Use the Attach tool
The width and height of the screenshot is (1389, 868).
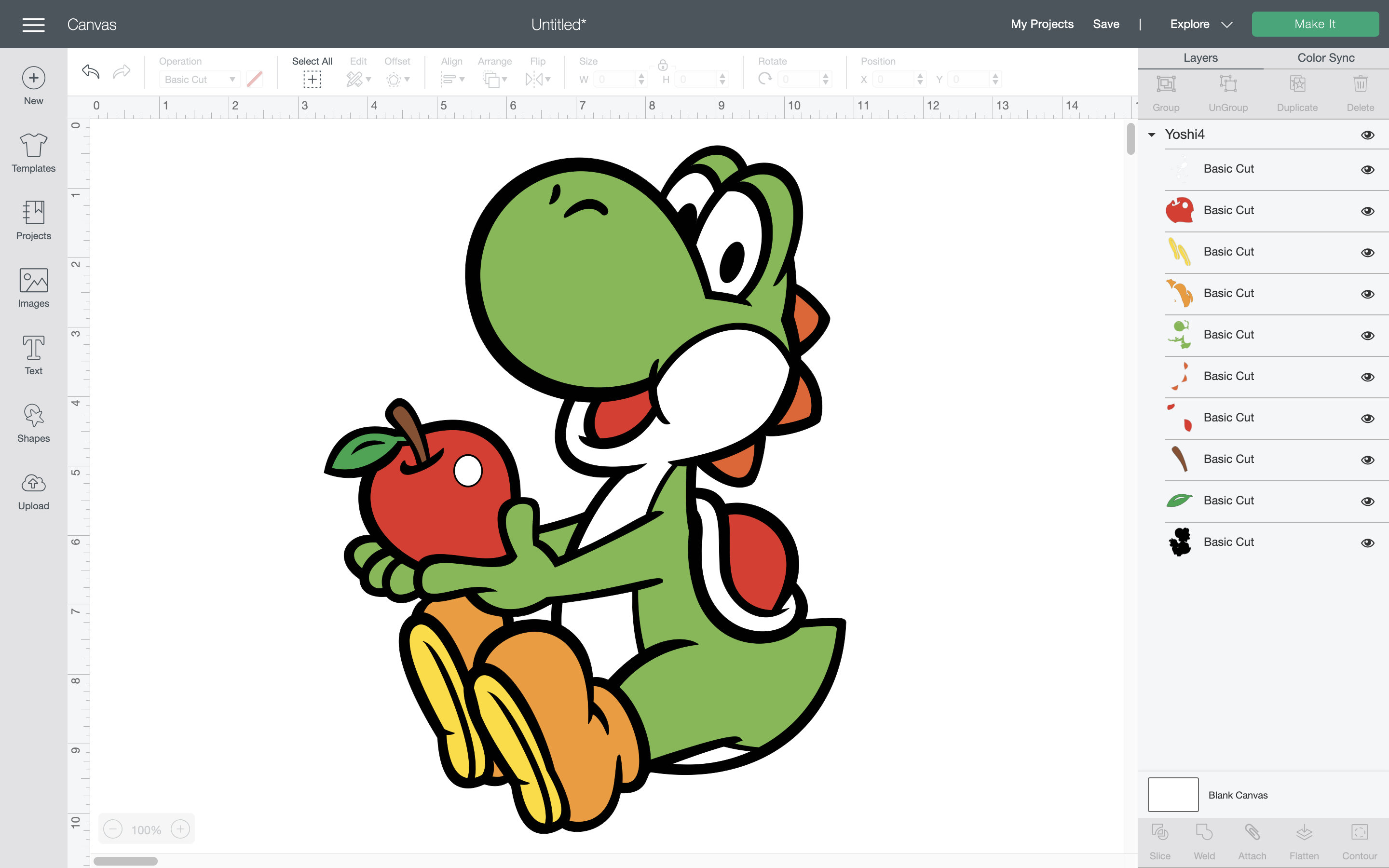pos(1252,841)
